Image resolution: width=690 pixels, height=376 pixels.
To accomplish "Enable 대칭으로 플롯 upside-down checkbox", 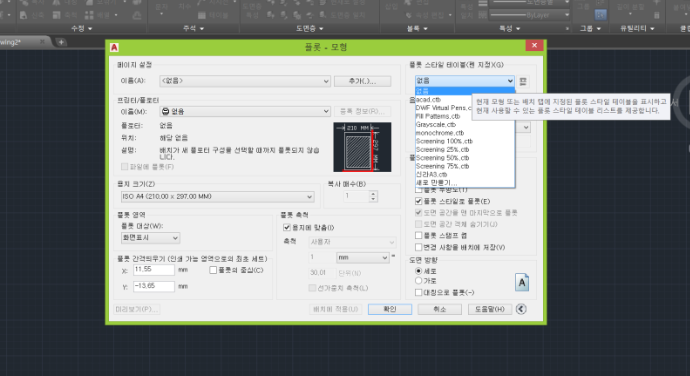I will (418, 292).
